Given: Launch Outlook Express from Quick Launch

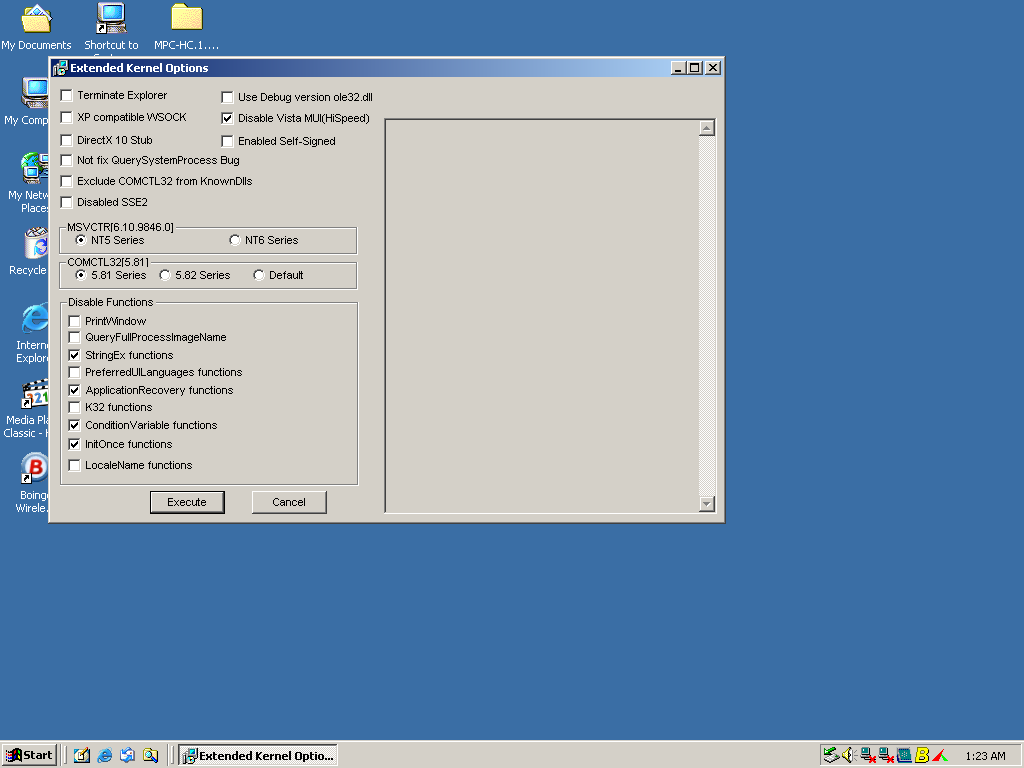Looking at the screenshot, I should pyautogui.click(x=127, y=755).
